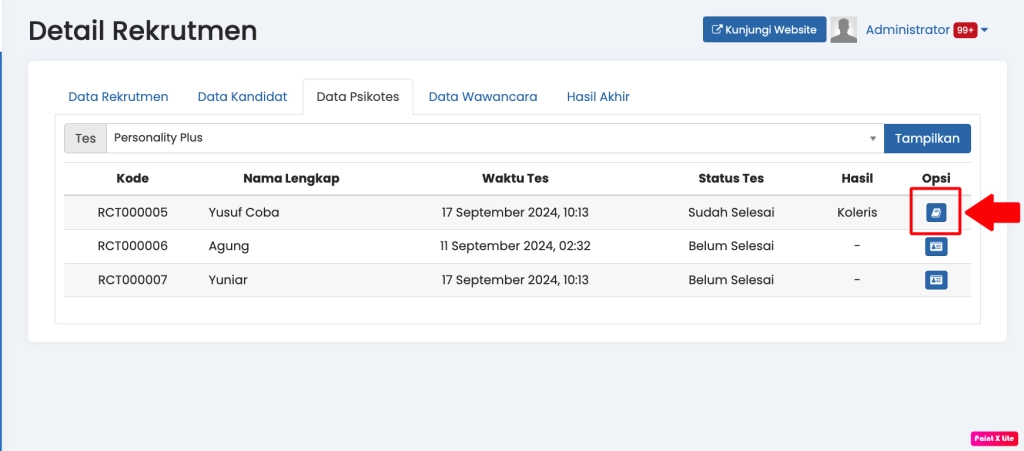The width and height of the screenshot is (1024, 451).
Task: Click the Paint X Lite watermark badge
Action: pos(993,438)
